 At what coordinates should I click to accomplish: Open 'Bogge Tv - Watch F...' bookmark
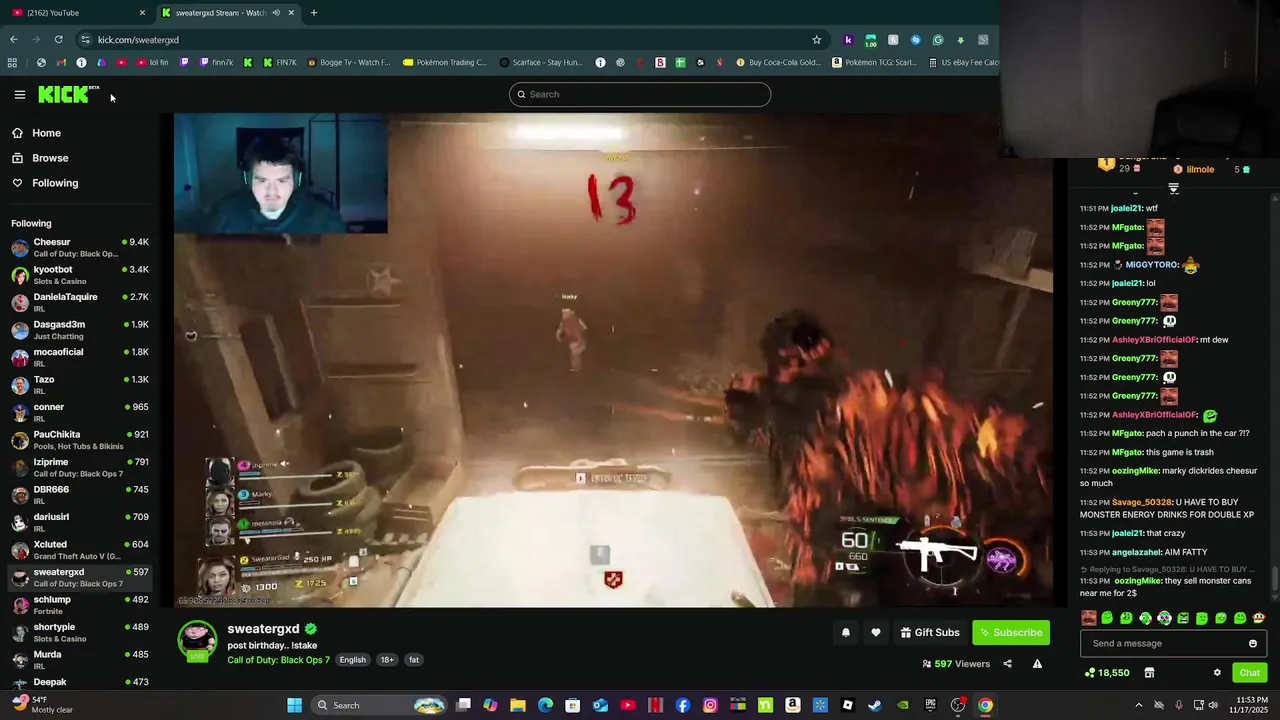348,62
